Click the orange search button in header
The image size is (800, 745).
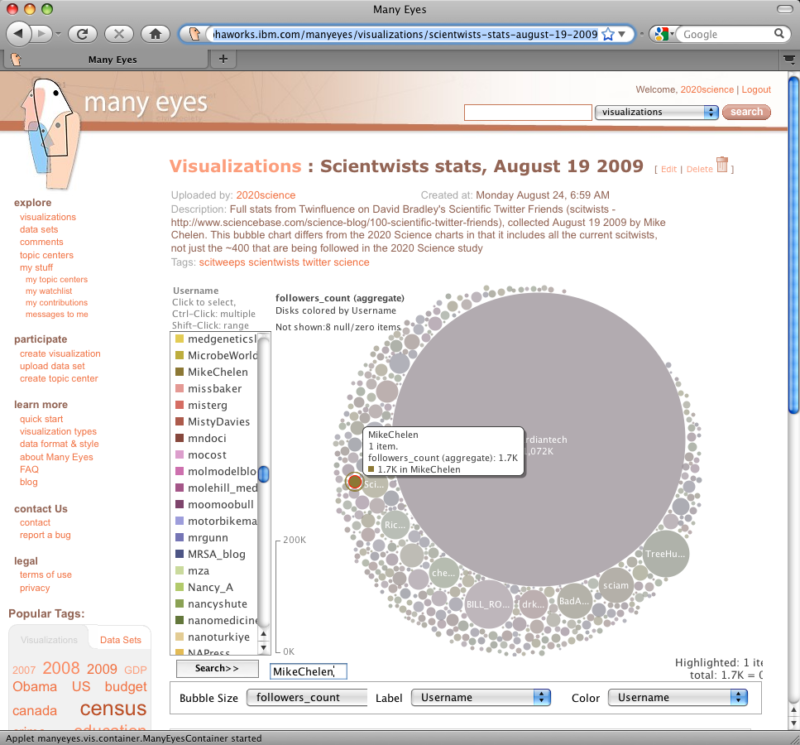point(746,112)
